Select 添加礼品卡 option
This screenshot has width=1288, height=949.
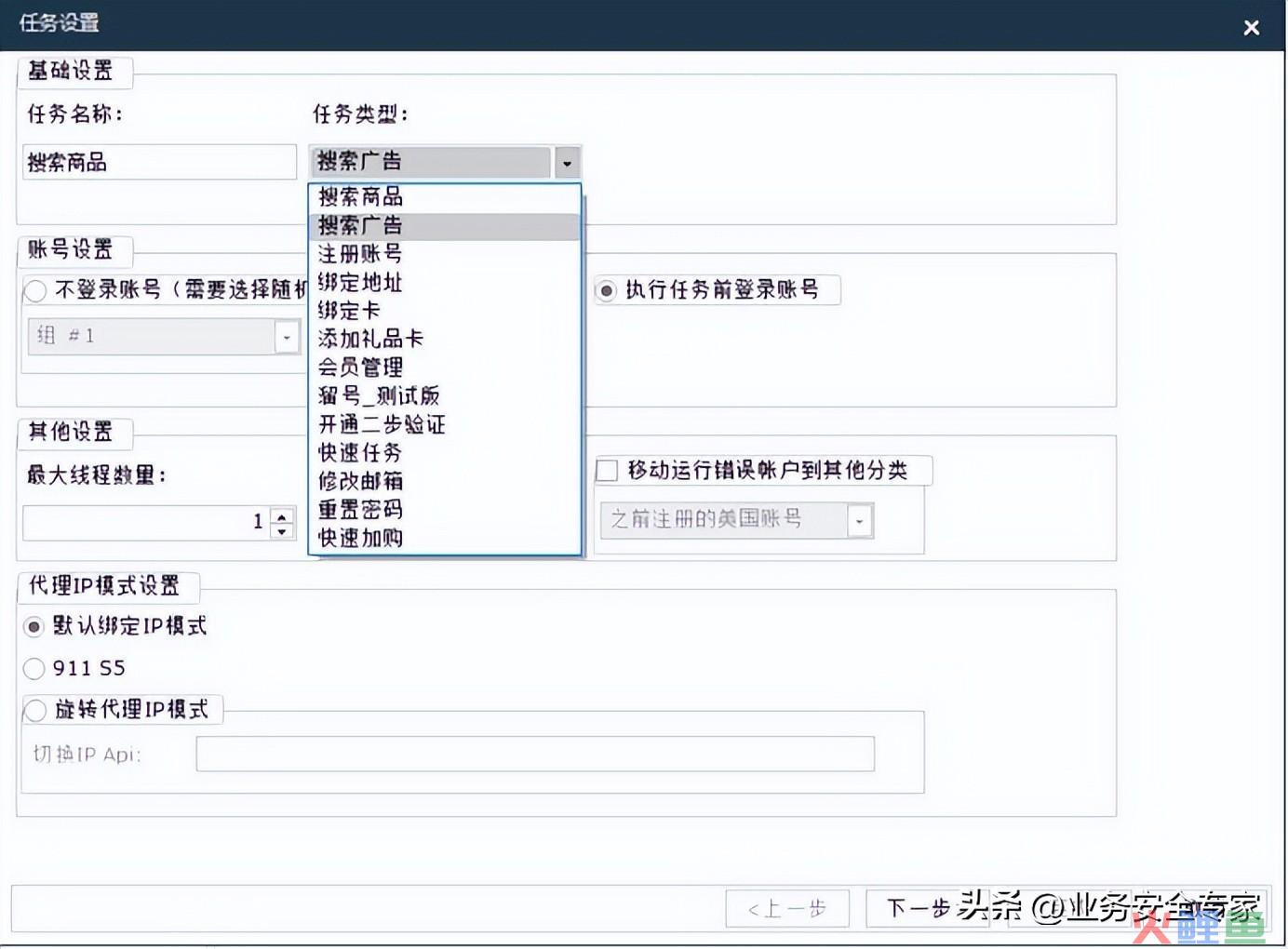tap(445, 339)
